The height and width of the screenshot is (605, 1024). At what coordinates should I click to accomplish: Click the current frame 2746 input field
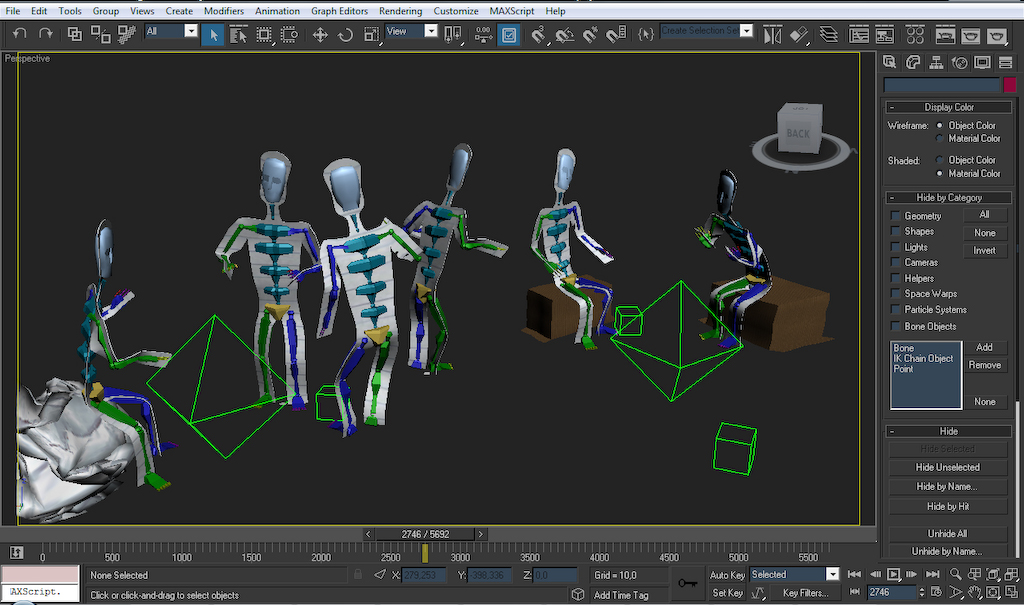(891, 592)
